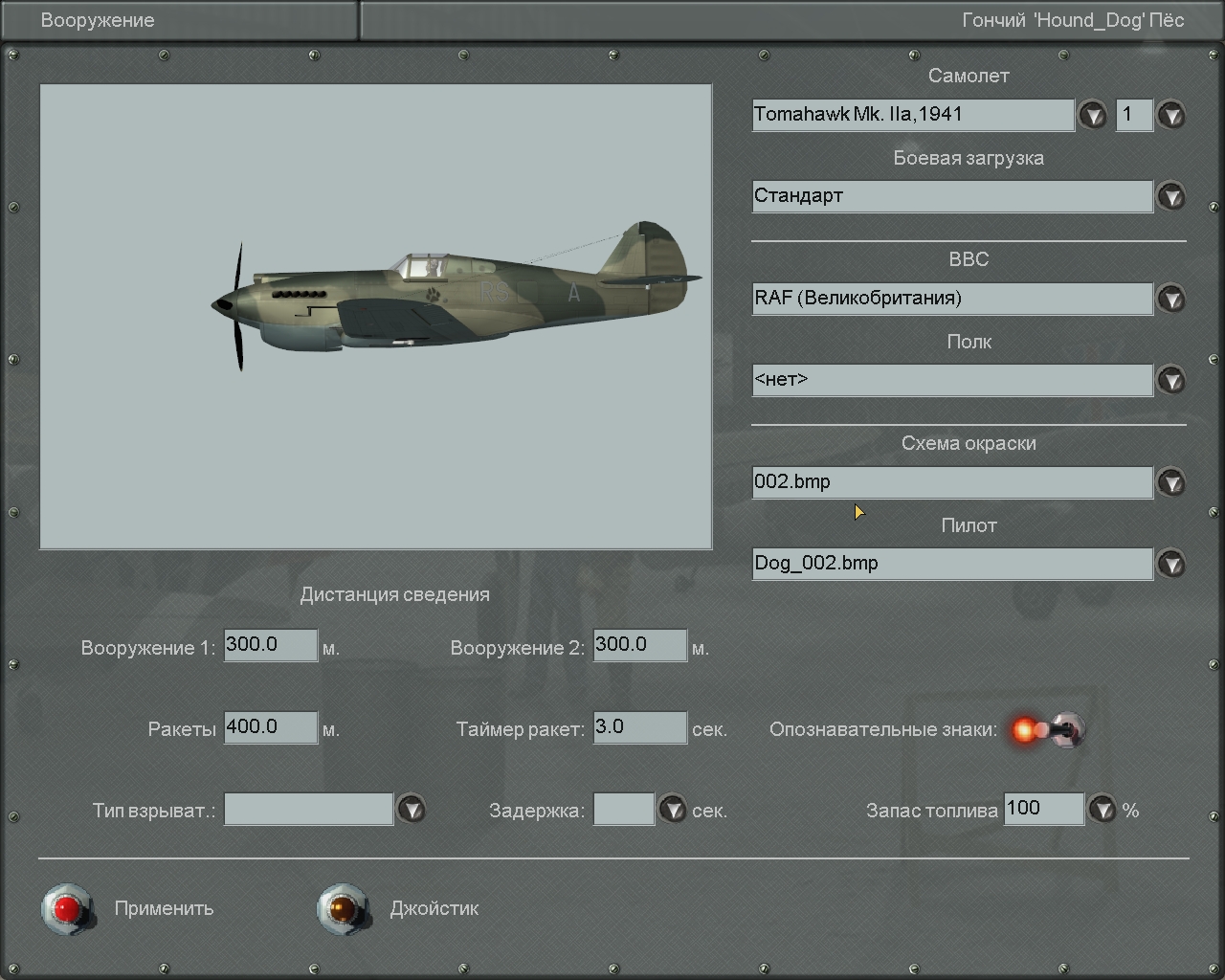Click the Джойстик text label
The height and width of the screenshot is (980, 1225).
(434, 908)
